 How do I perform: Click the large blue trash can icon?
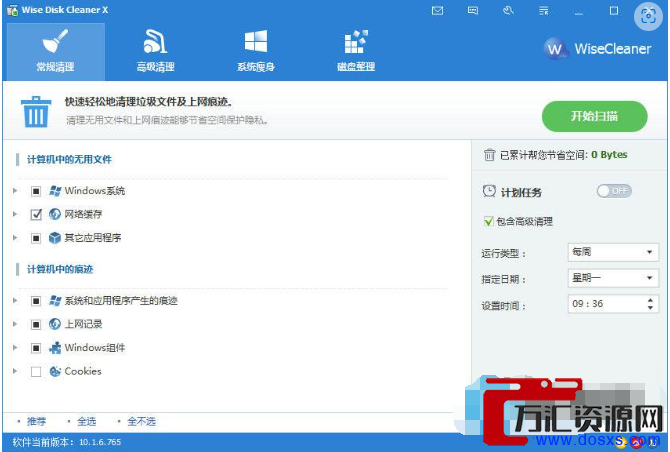click(36, 112)
